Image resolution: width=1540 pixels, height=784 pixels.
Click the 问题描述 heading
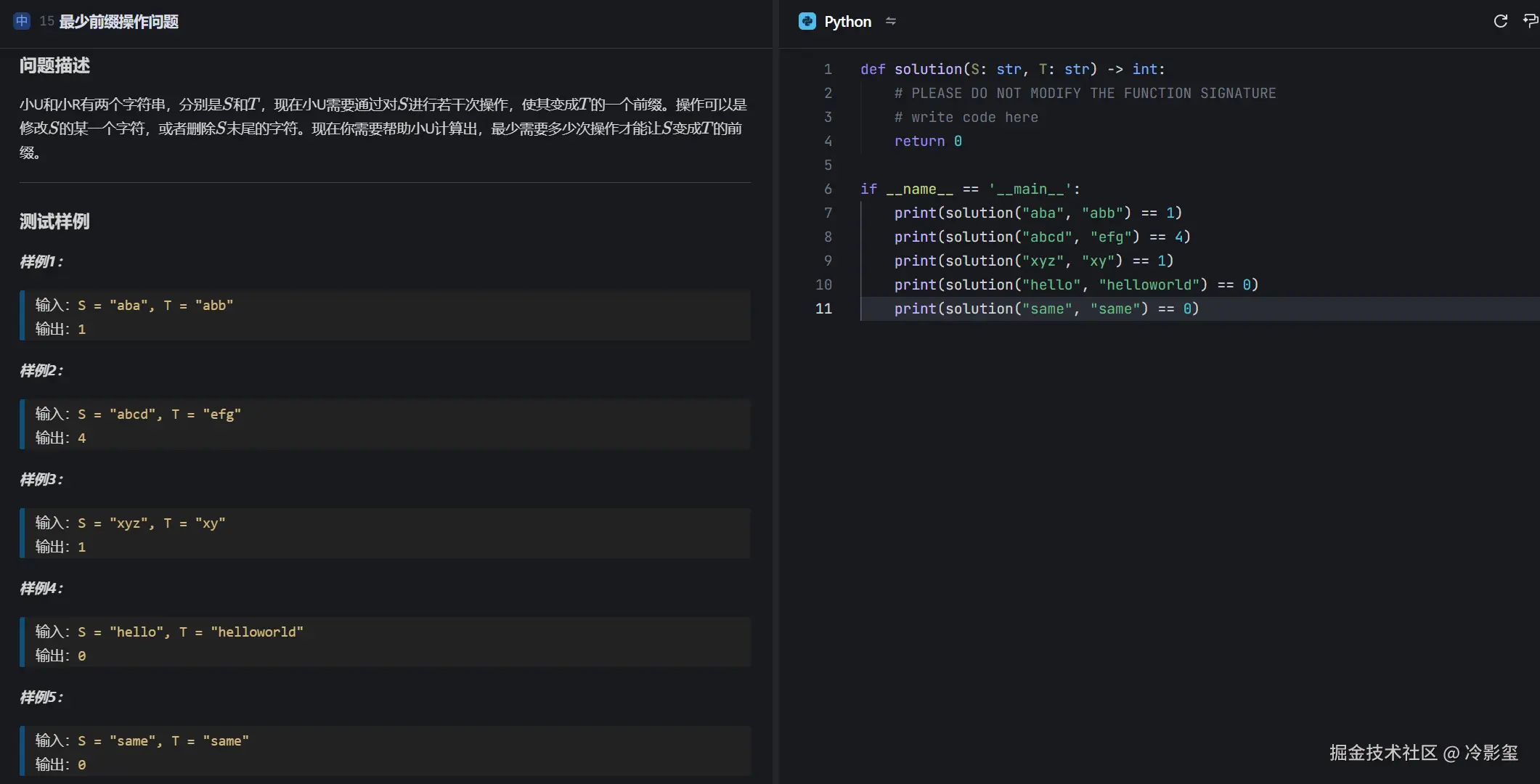click(x=54, y=65)
